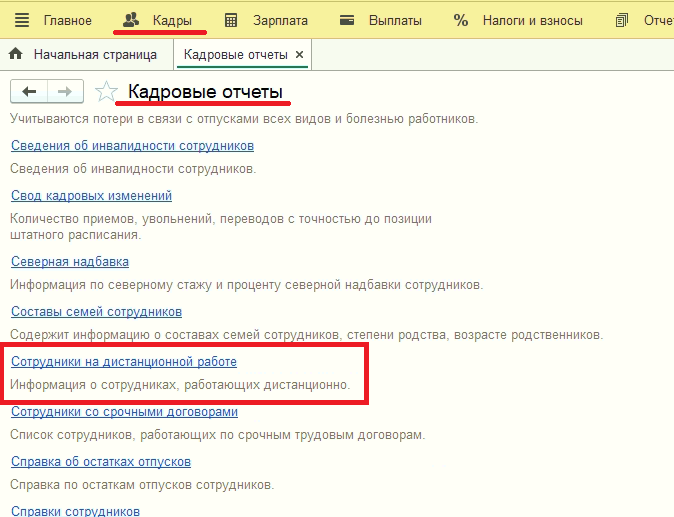674x517 pixels.
Task: Click description 'Справка по остаткам отпусков сотрудников.'
Action: click(x=142, y=485)
